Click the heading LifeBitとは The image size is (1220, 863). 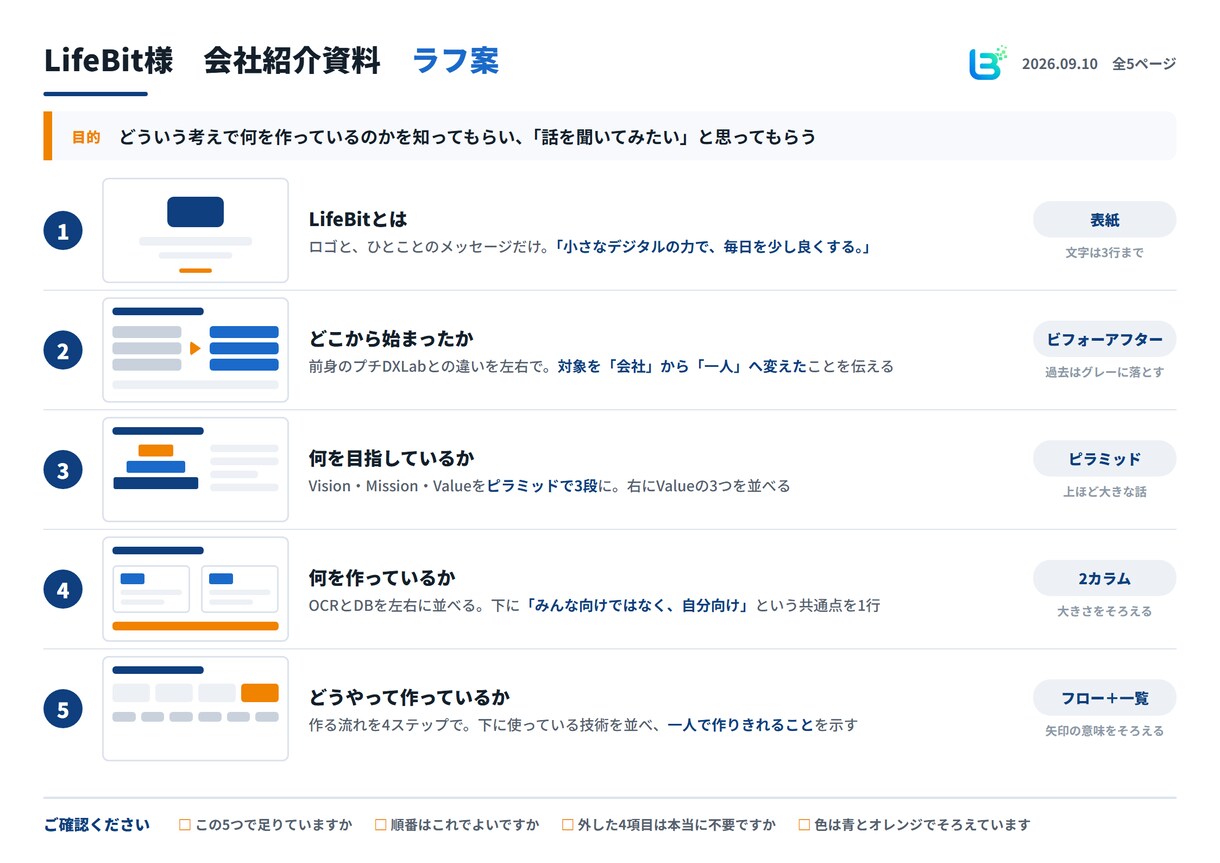tap(358, 219)
